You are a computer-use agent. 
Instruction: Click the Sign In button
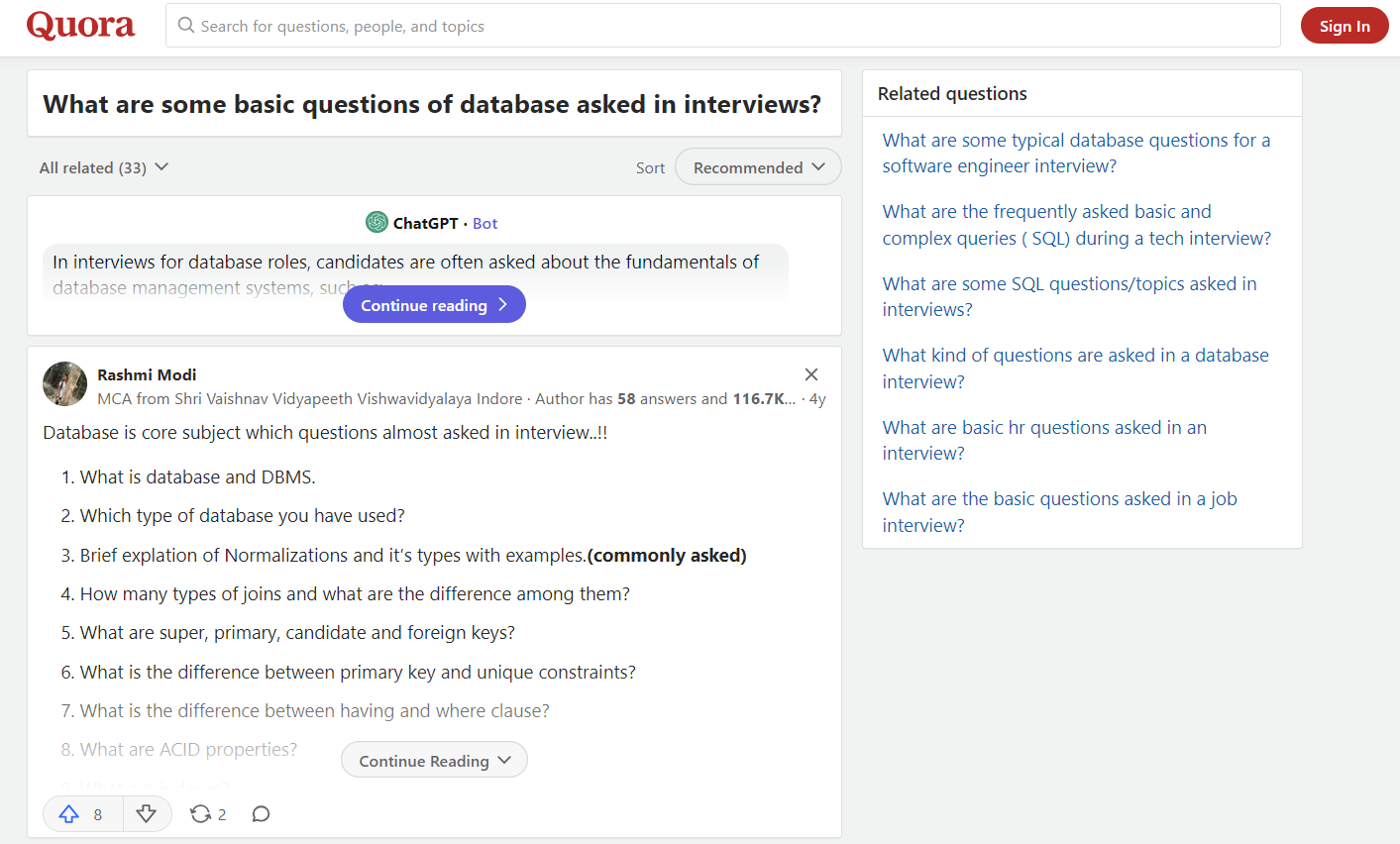pos(1345,26)
